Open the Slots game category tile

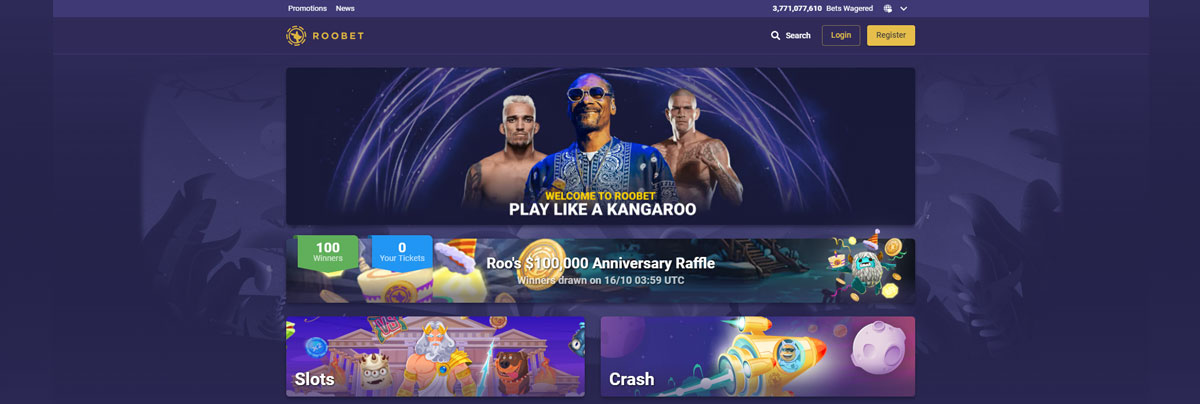435,357
